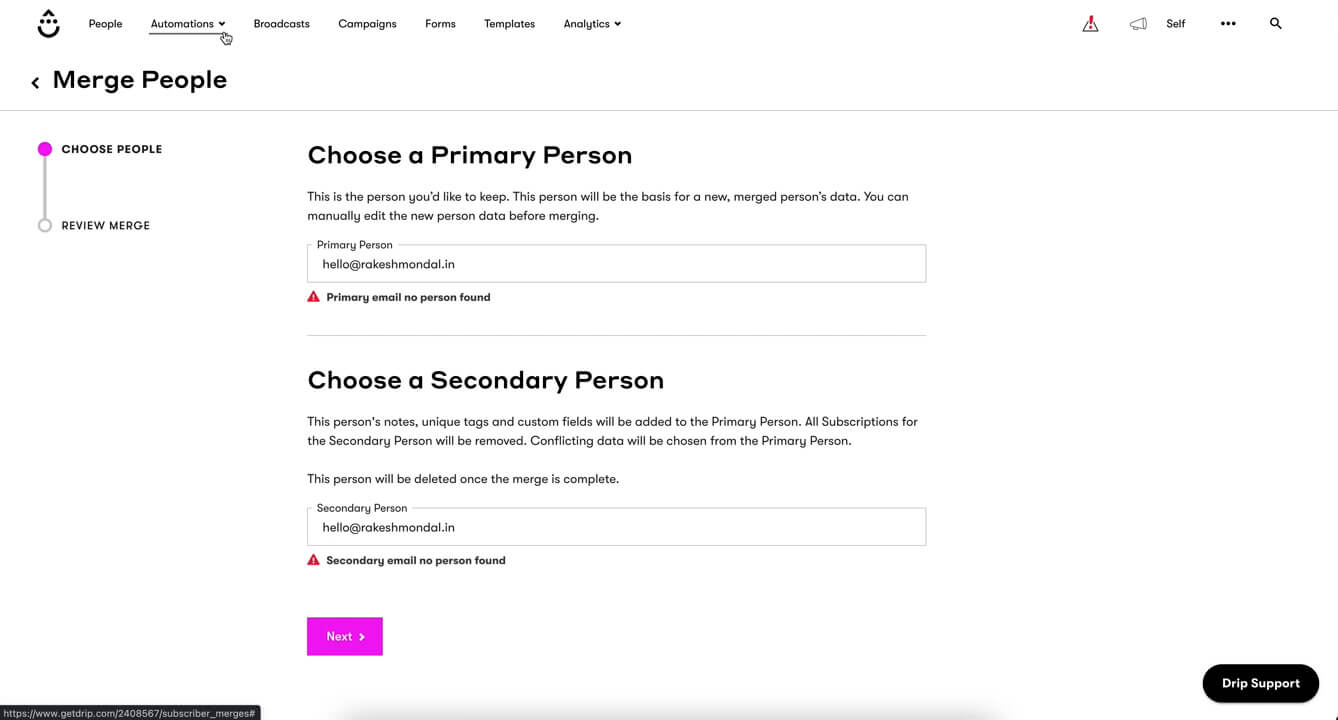1338x720 pixels.
Task: Click the search magnifier icon
Action: click(x=1275, y=23)
